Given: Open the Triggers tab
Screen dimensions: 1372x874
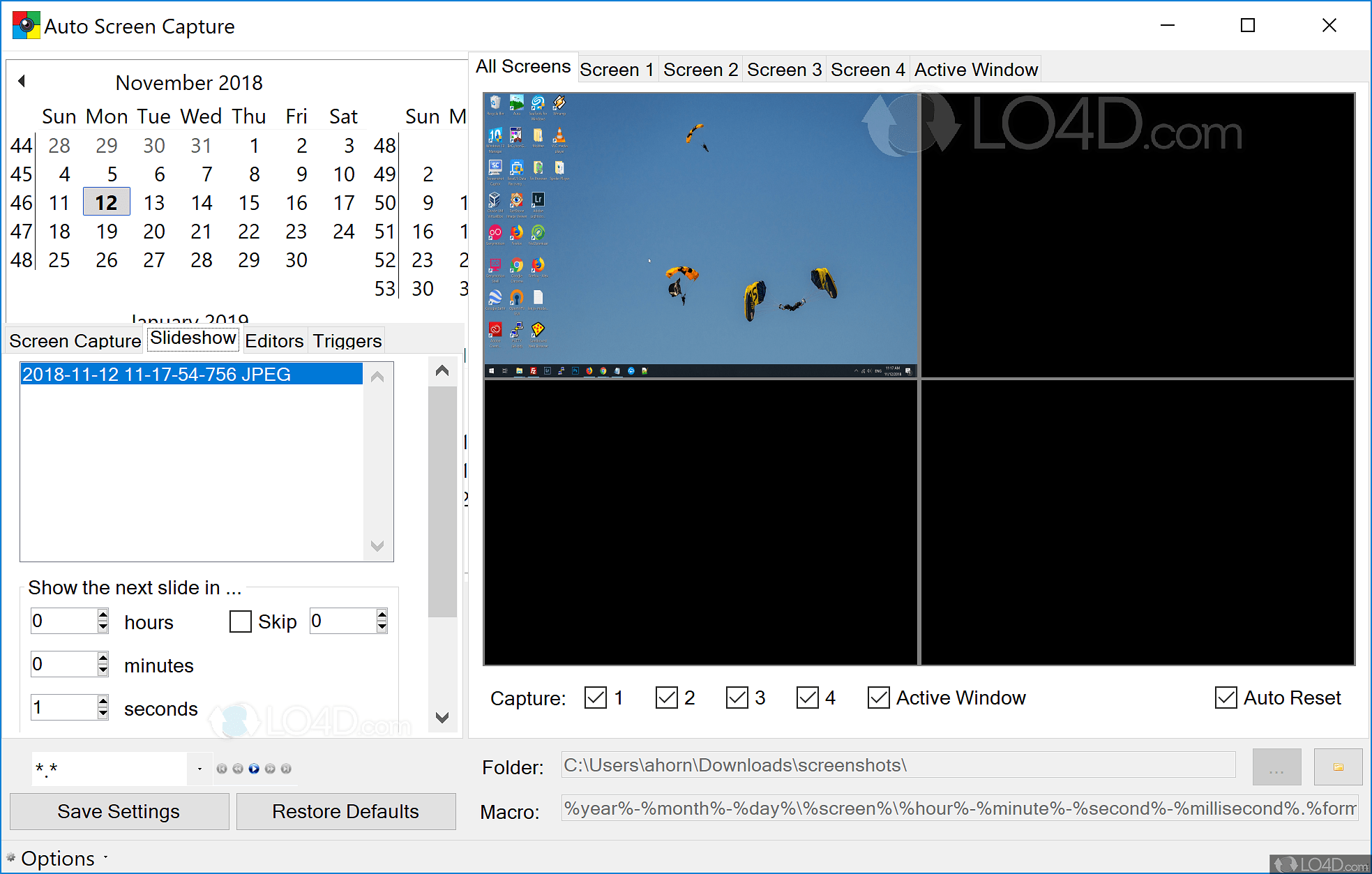Looking at the screenshot, I should click(347, 340).
